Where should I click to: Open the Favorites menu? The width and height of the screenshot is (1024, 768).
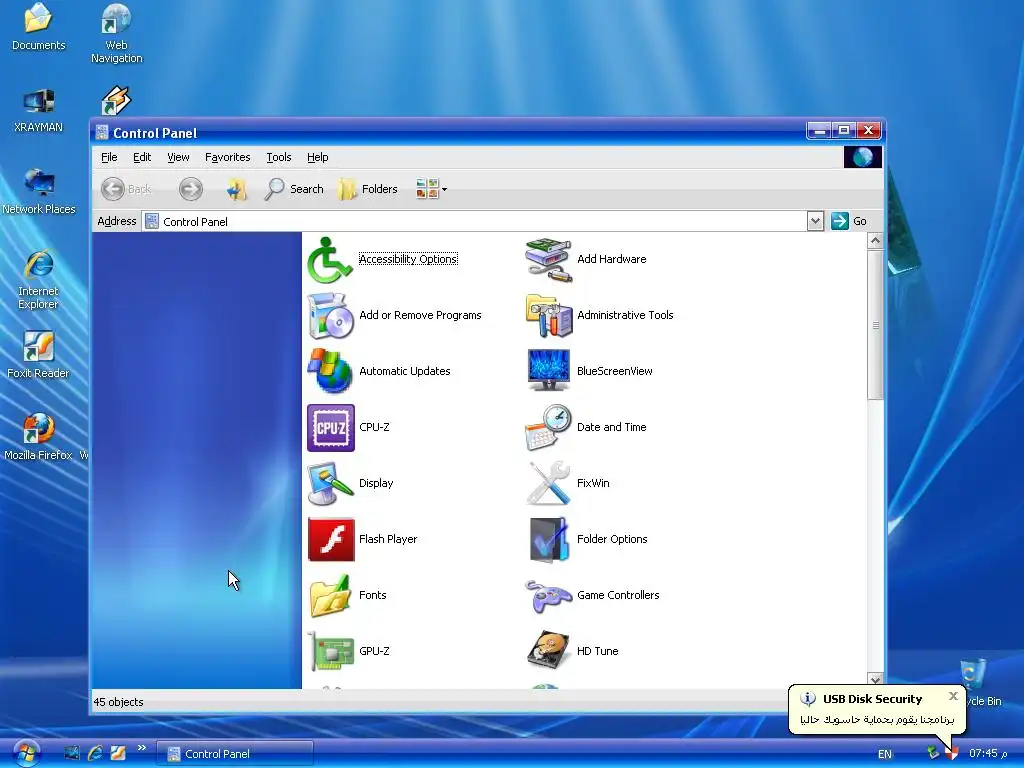227,157
